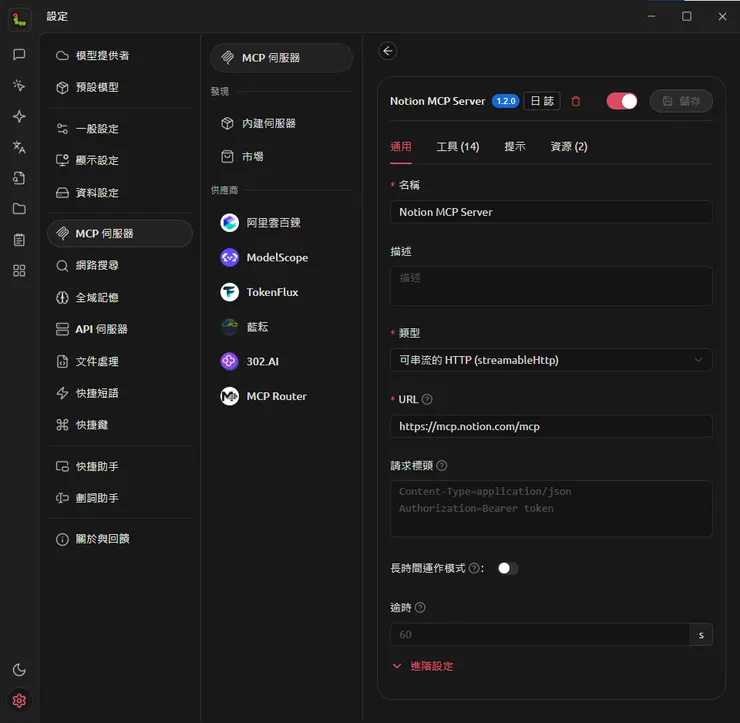The height and width of the screenshot is (723, 740).
Task: Open the translate sidebar icon
Action: click(19, 147)
